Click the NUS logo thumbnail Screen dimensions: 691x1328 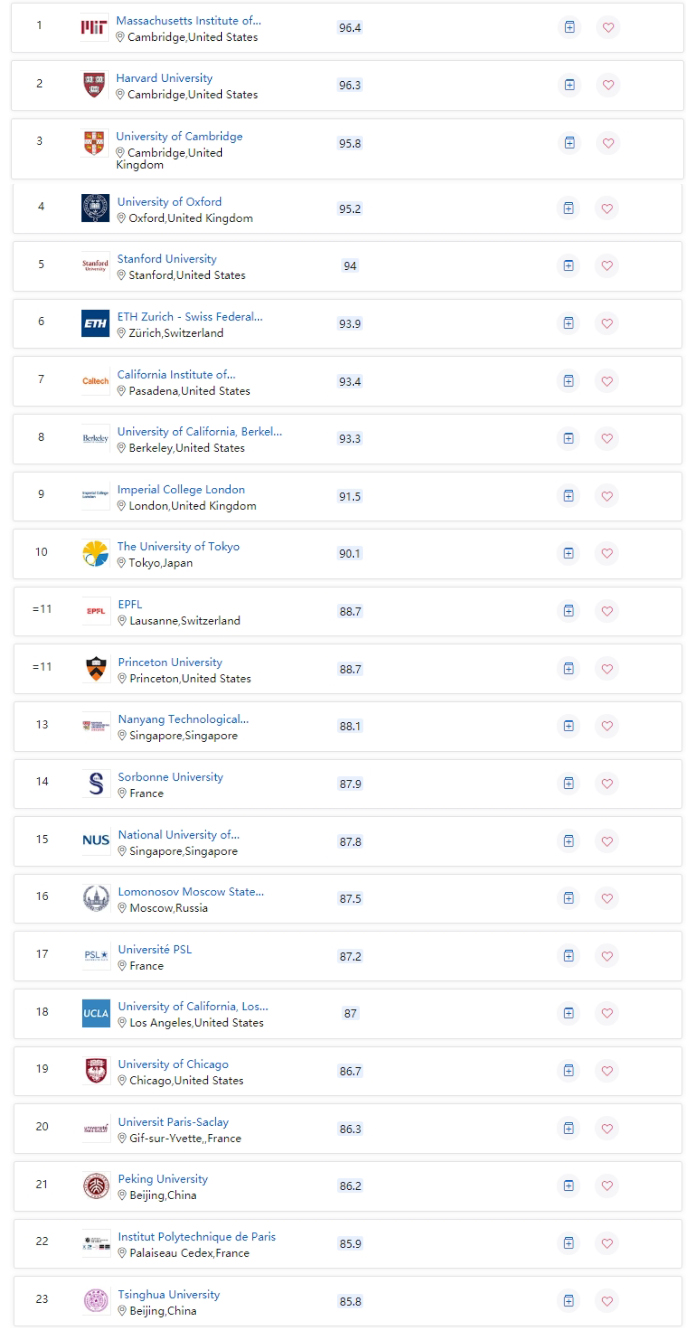95,841
